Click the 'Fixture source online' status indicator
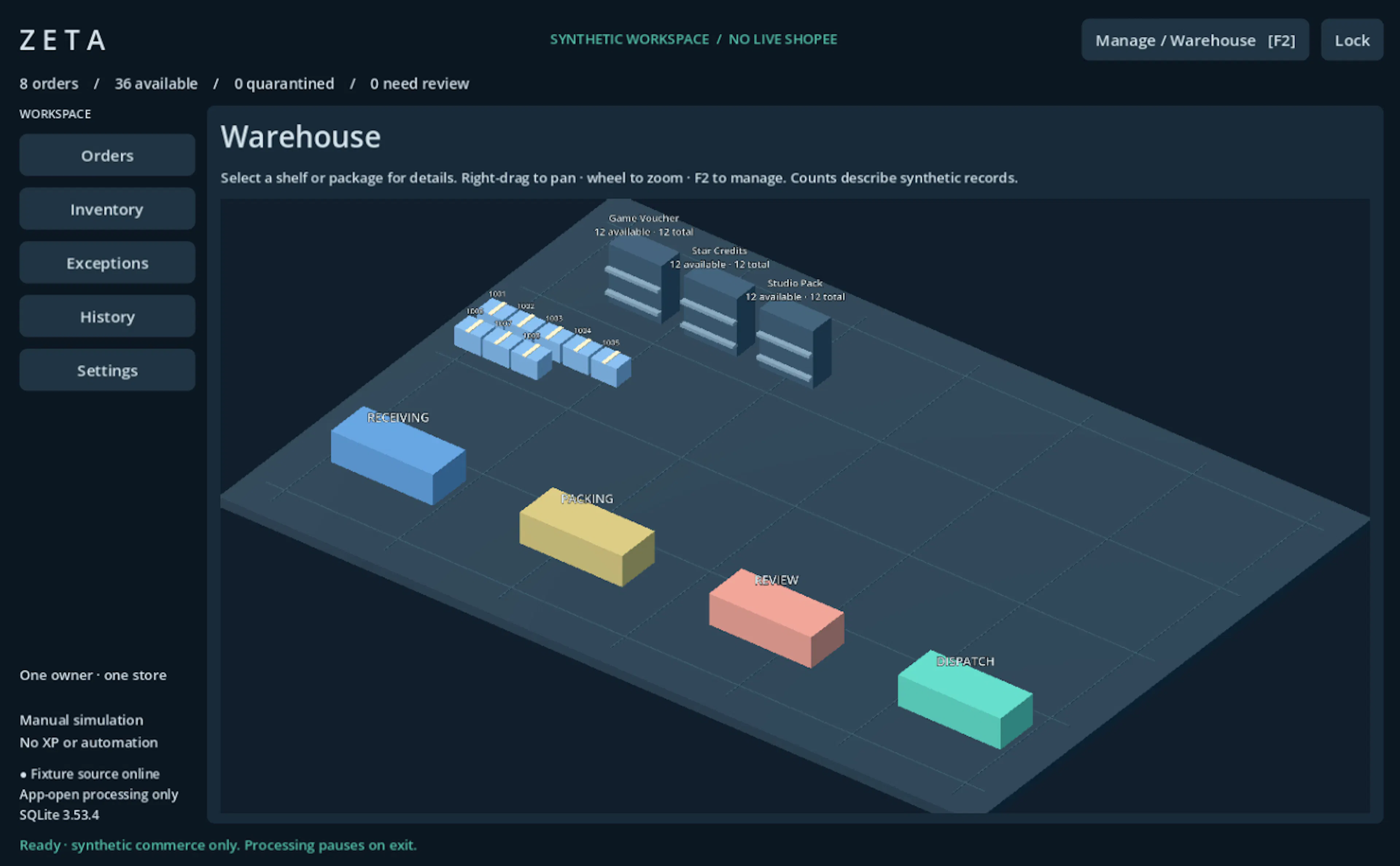The height and width of the screenshot is (866, 1400). 89,774
